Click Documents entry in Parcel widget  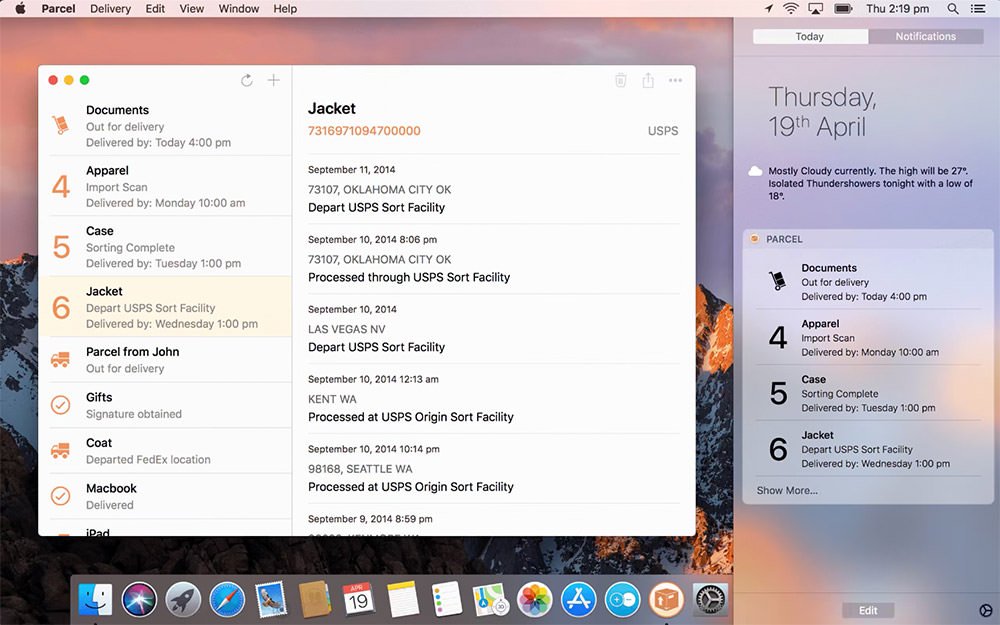tap(868, 282)
